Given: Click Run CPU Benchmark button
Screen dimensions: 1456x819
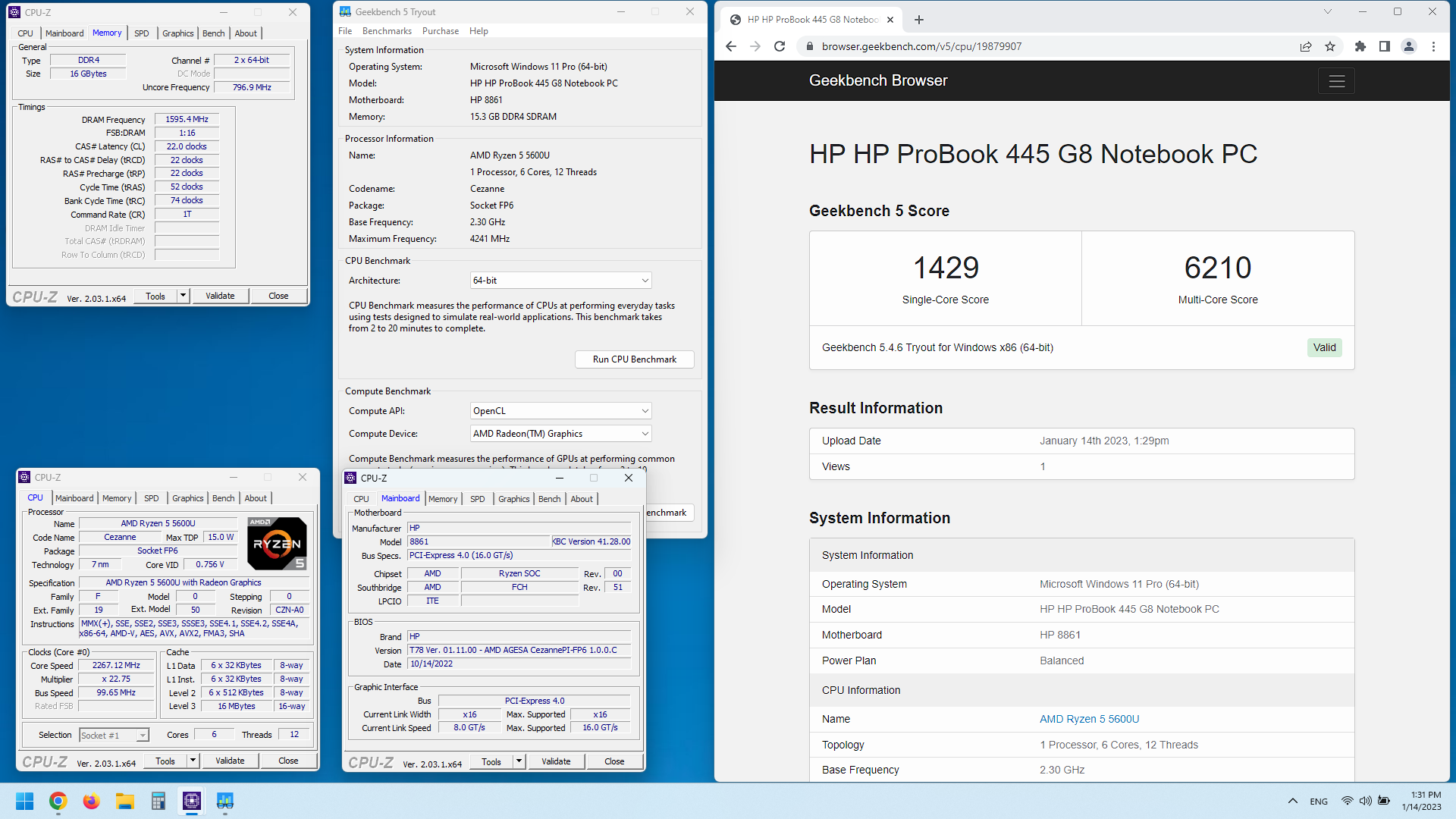Looking at the screenshot, I should click(634, 359).
